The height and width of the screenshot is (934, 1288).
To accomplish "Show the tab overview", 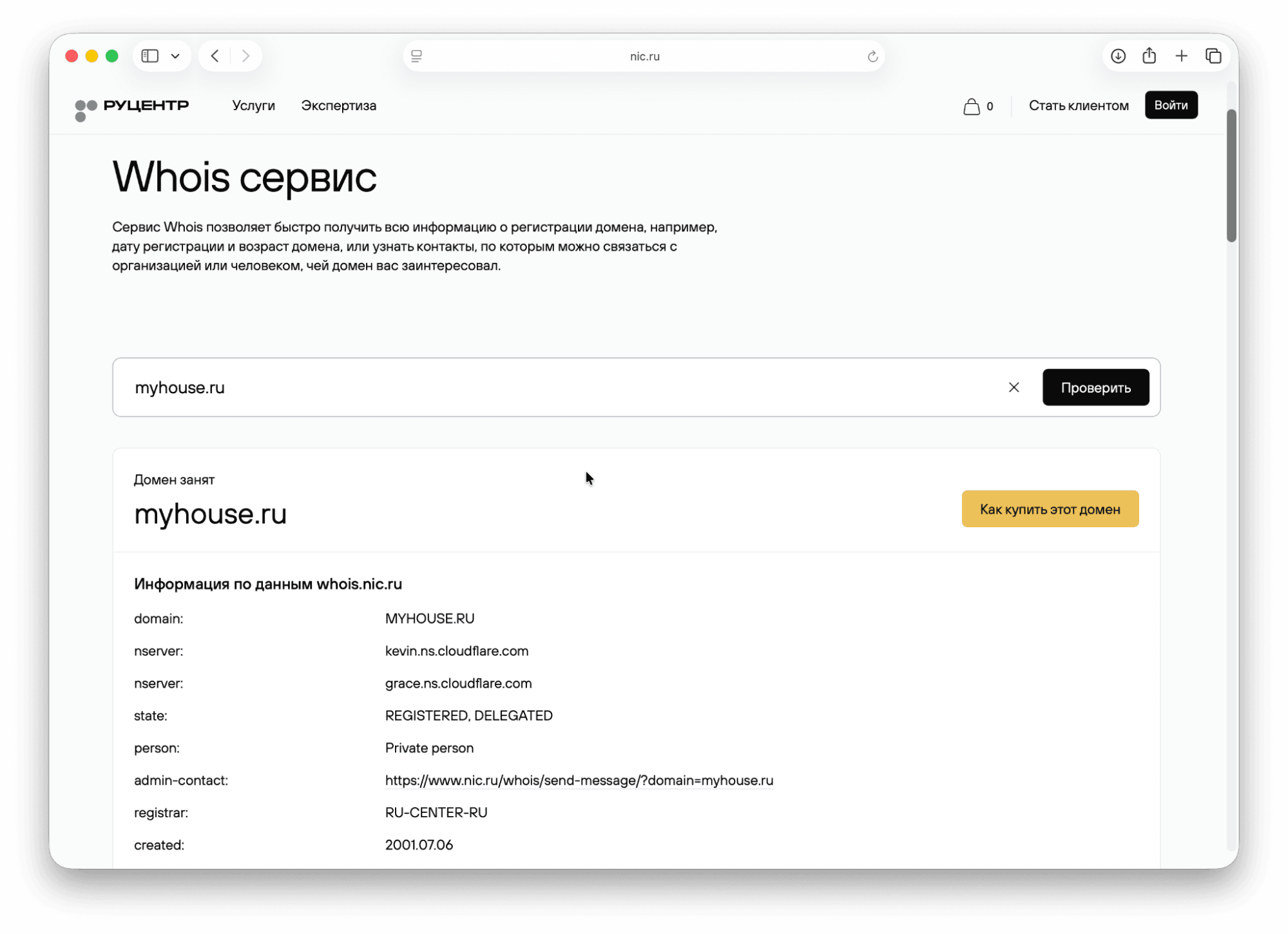I will tap(1213, 56).
